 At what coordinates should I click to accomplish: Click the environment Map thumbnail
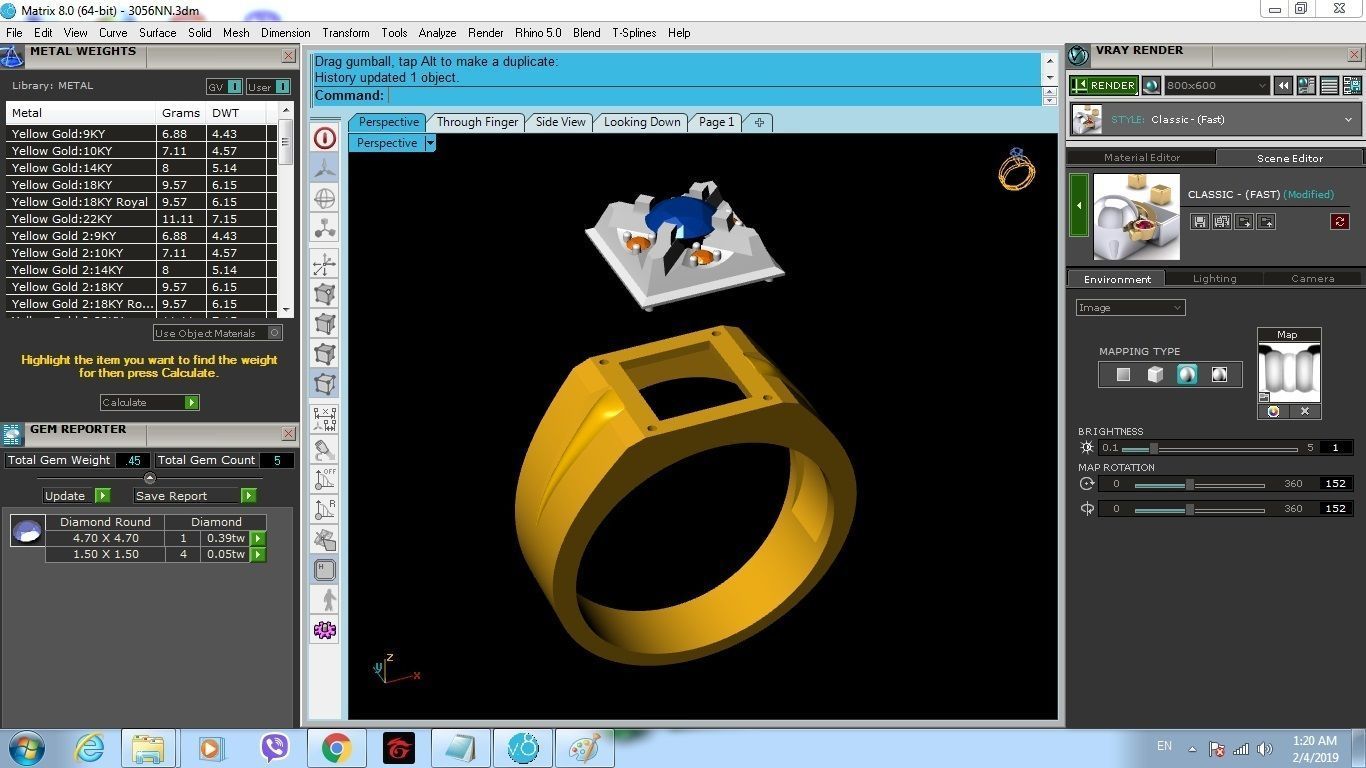[1289, 372]
